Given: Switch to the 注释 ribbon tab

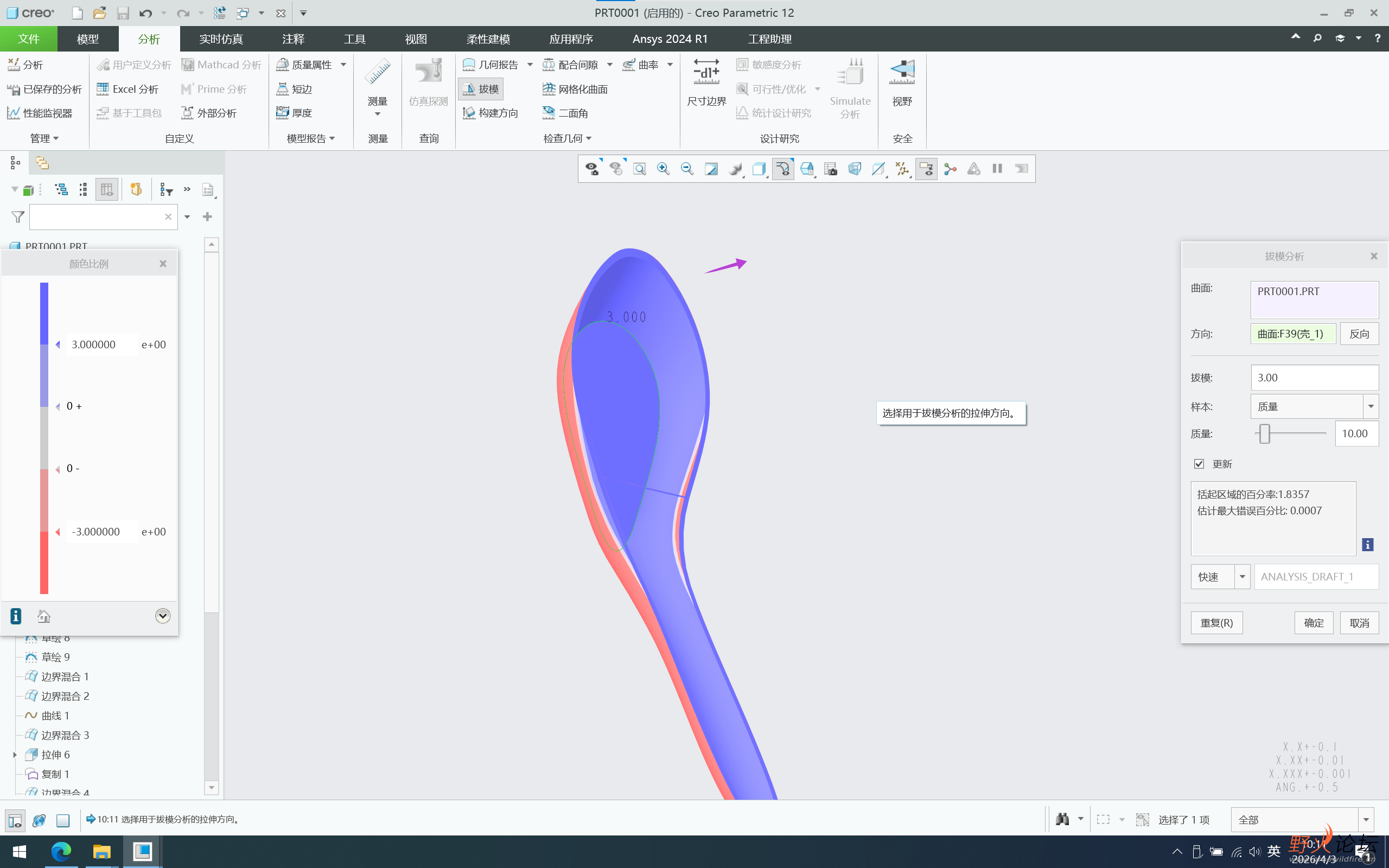Looking at the screenshot, I should click(x=294, y=39).
